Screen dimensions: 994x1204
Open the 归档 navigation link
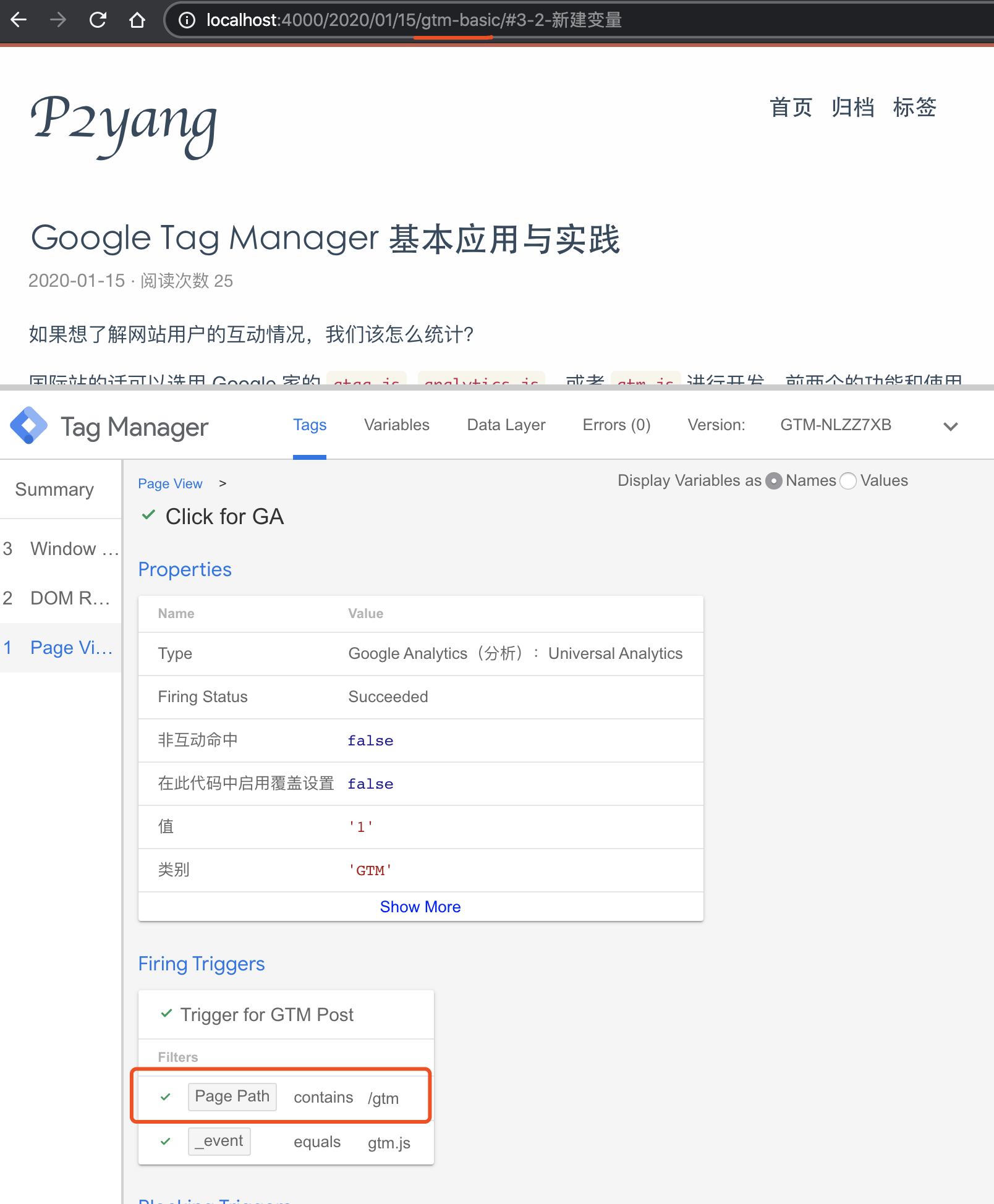pyautogui.click(x=852, y=108)
